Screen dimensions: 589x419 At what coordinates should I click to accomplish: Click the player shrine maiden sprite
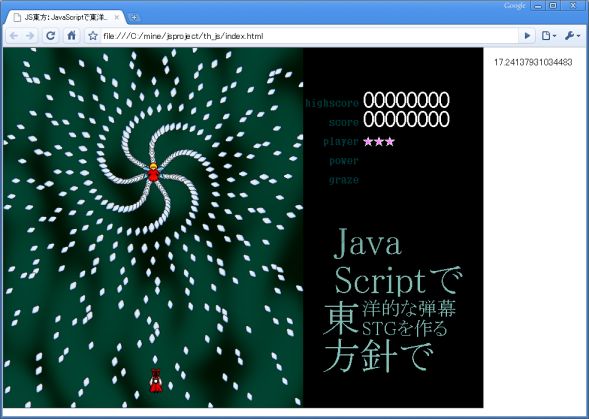click(x=156, y=381)
